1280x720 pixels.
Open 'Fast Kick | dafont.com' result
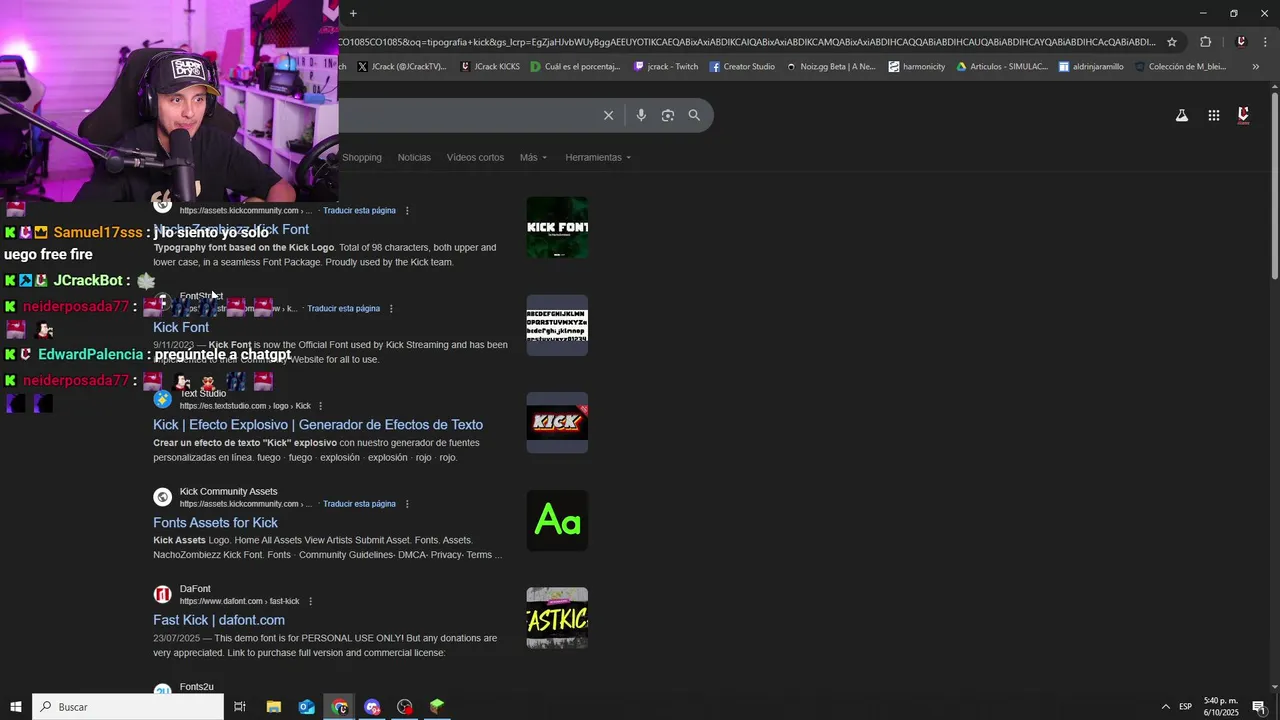pyautogui.click(x=219, y=620)
